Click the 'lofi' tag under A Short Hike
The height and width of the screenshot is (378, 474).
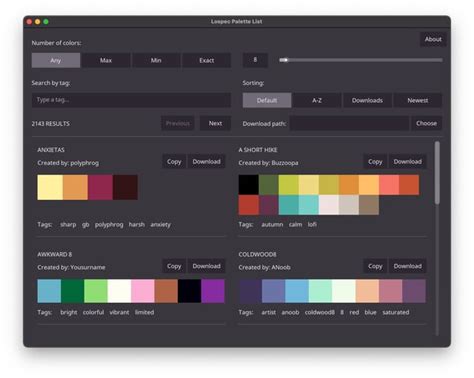click(x=312, y=225)
